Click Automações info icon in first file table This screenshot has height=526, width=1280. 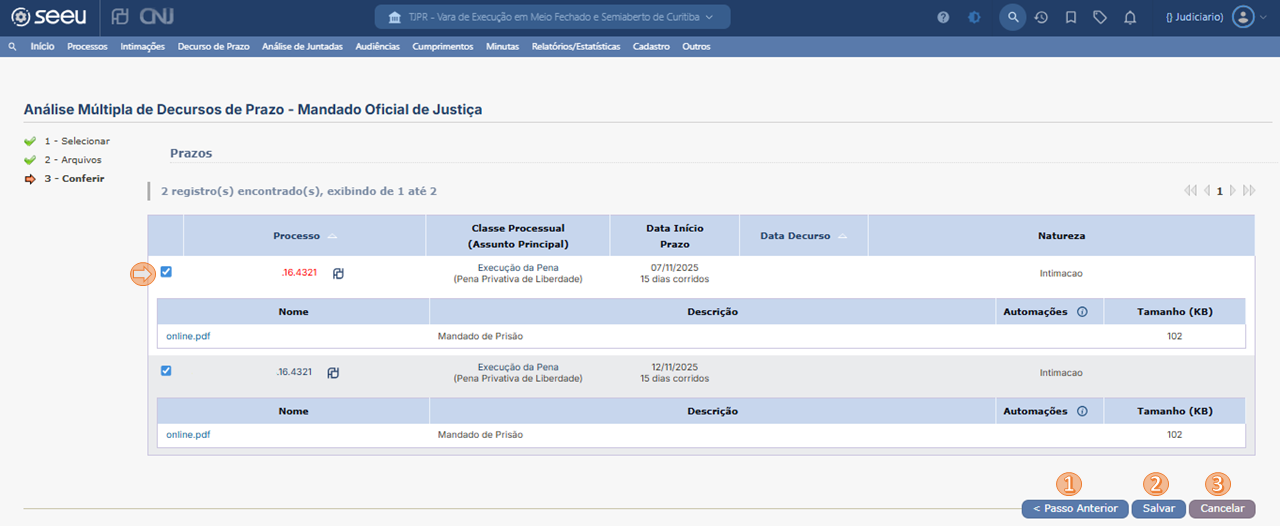pos(1082,312)
